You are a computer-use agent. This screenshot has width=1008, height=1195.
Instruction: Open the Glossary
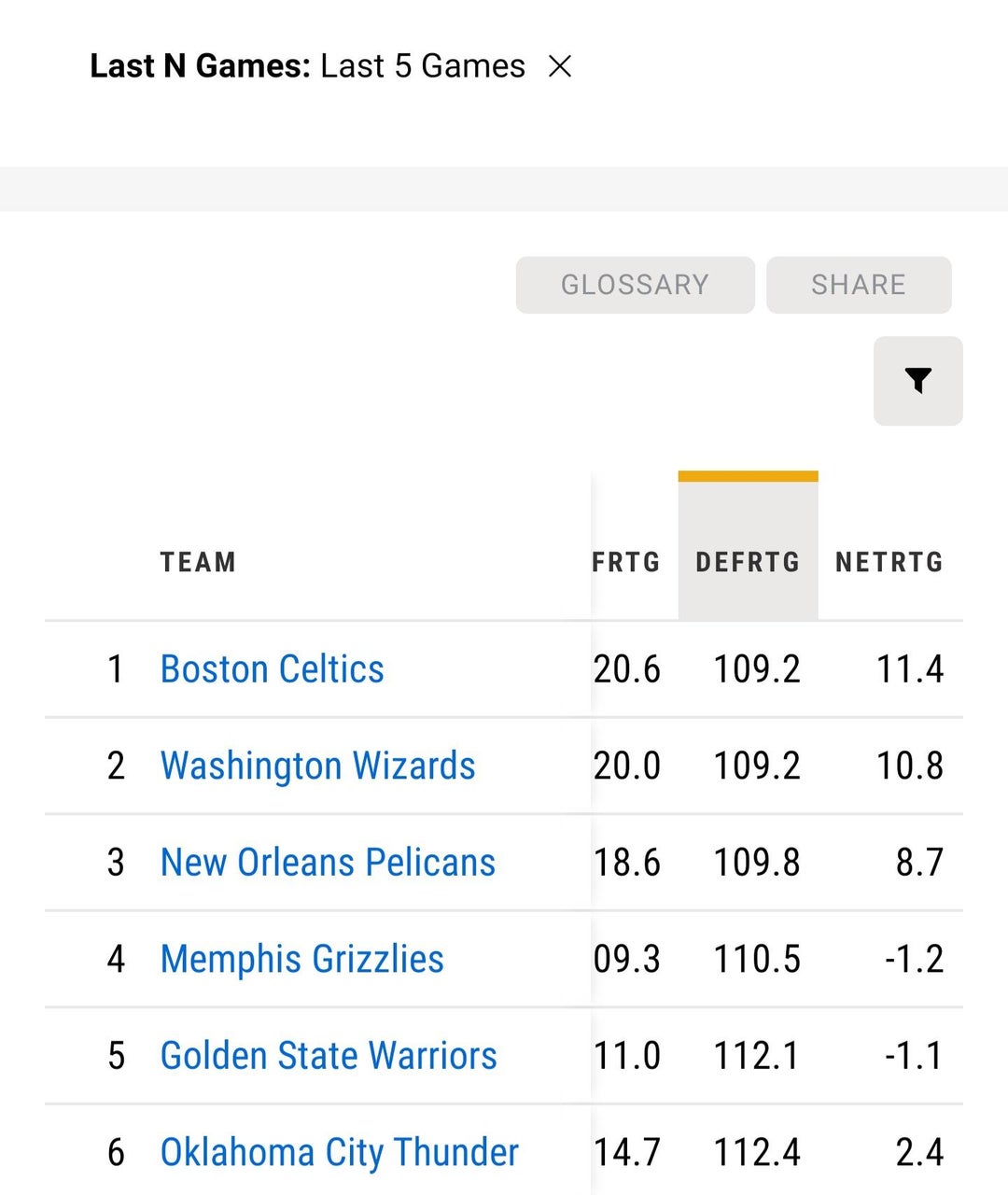tap(635, 285)
